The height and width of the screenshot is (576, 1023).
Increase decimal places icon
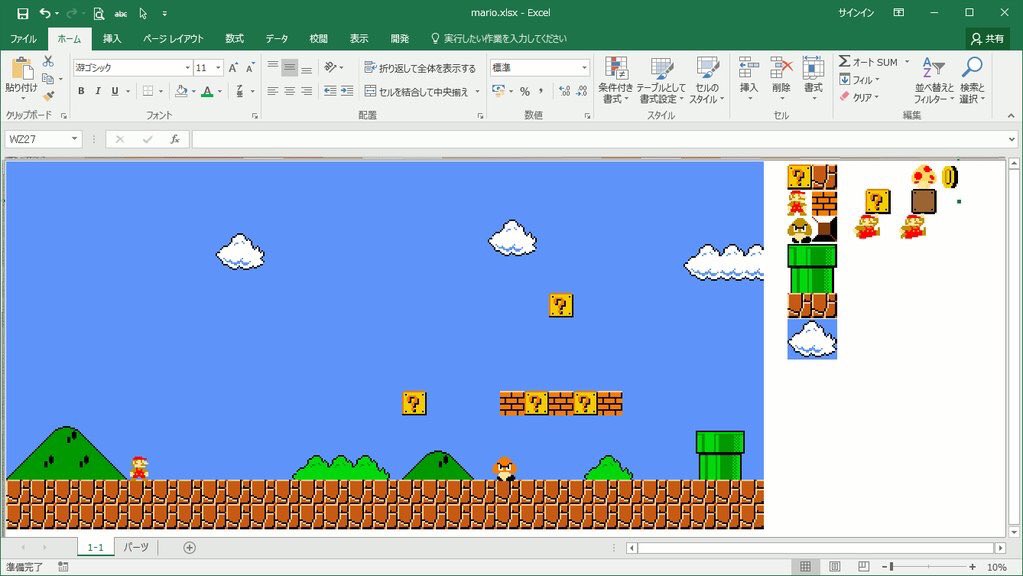pyautogui.click(x=564, y=91)
